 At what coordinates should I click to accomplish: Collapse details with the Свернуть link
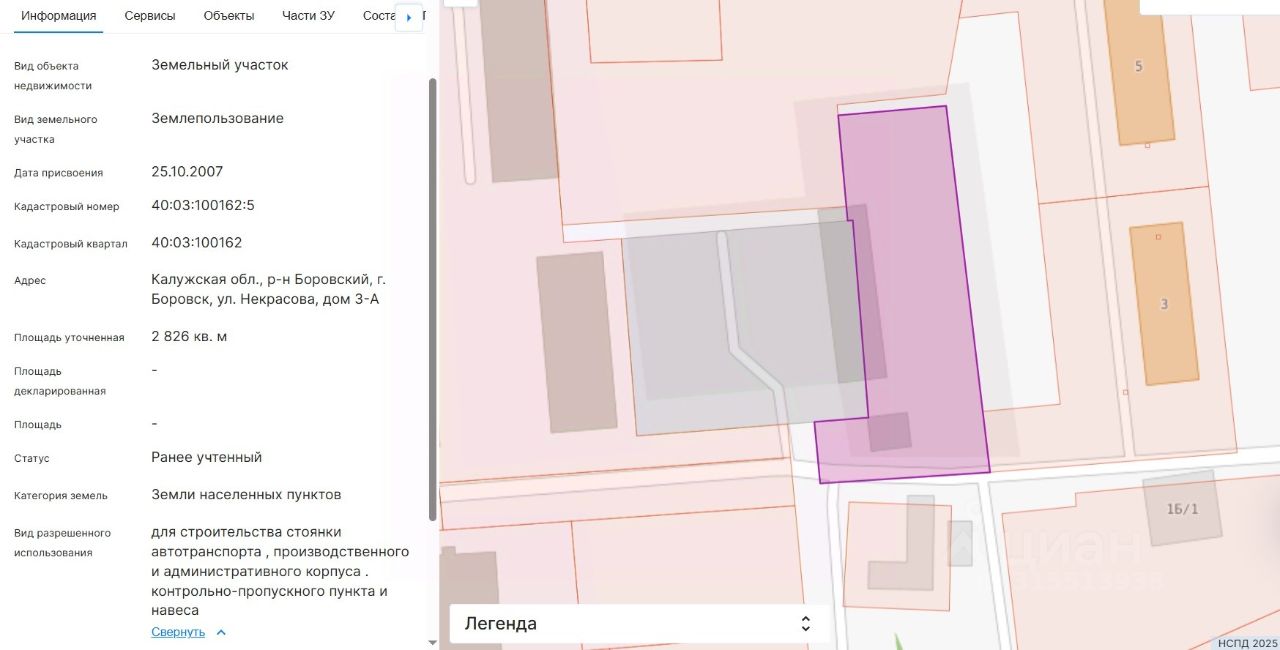pyautogui.click(x=178, y=632)
